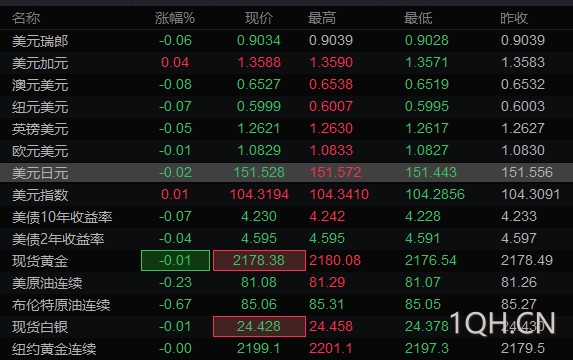Select the 纽元美元 row name
573x360 pixels.
(x=40, y=107)
